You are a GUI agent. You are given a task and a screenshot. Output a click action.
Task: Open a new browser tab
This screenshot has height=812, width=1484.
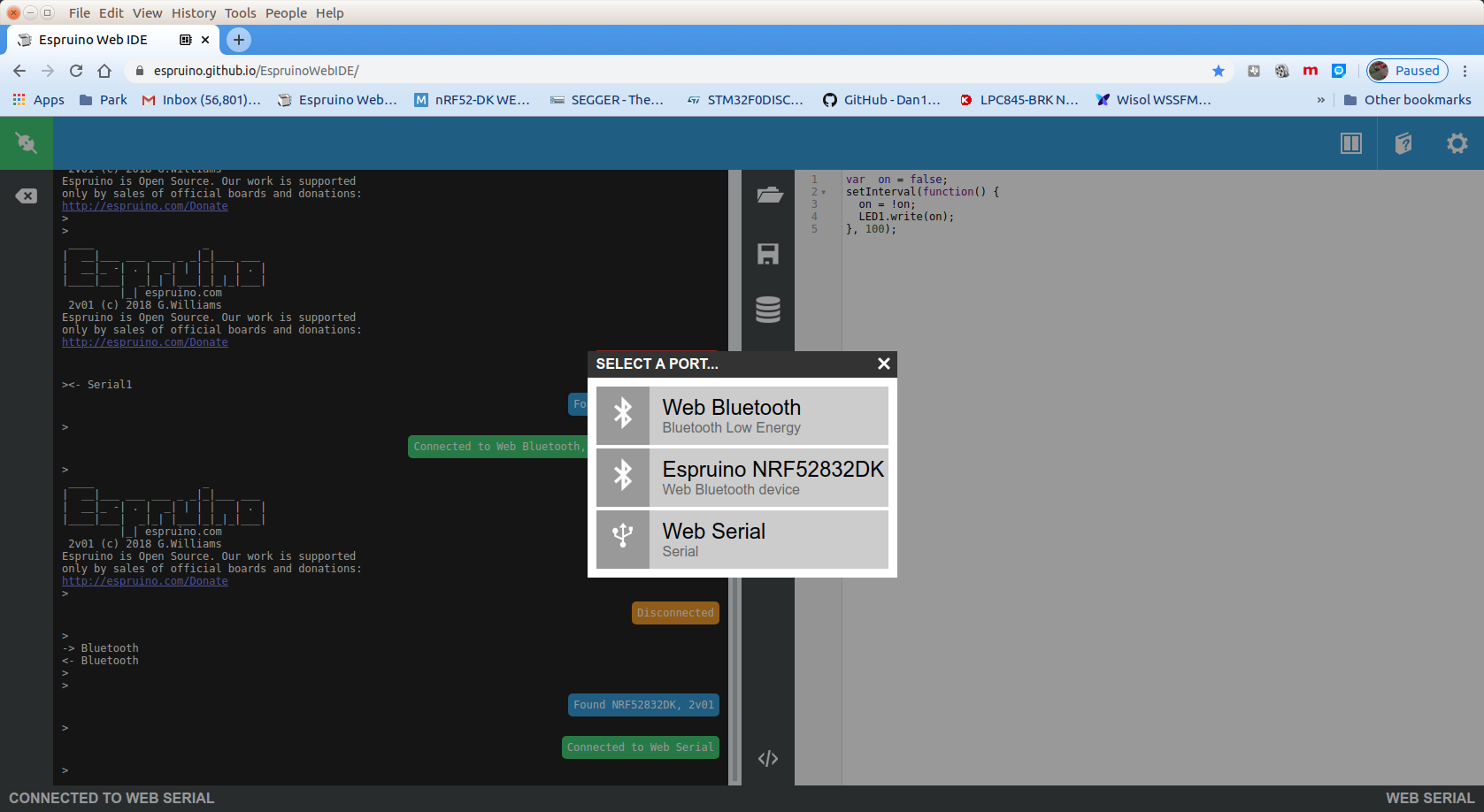239,40
